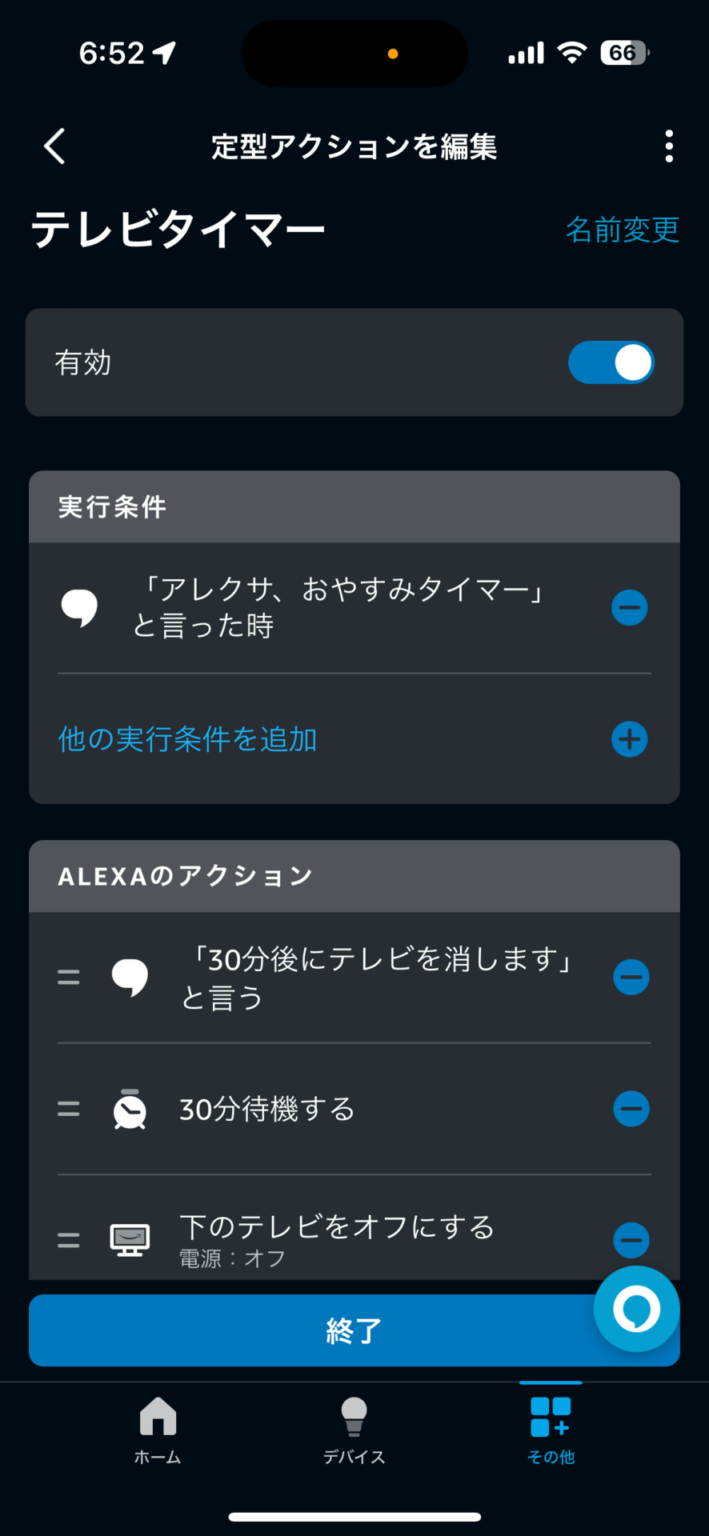The height and width of the screenshot is (1536, 709).
Task: Disable the 有効 routine toggle
Action: 611,362
